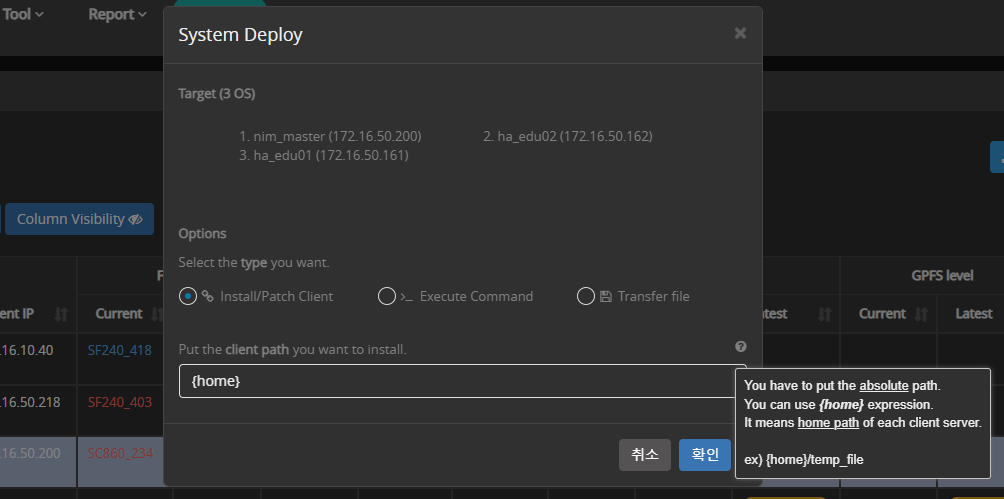This screenshot has height=499, width=1004.
Task: Open the SF240_418 firmware link
Action: pyautogui.click(x=119, y=349)
